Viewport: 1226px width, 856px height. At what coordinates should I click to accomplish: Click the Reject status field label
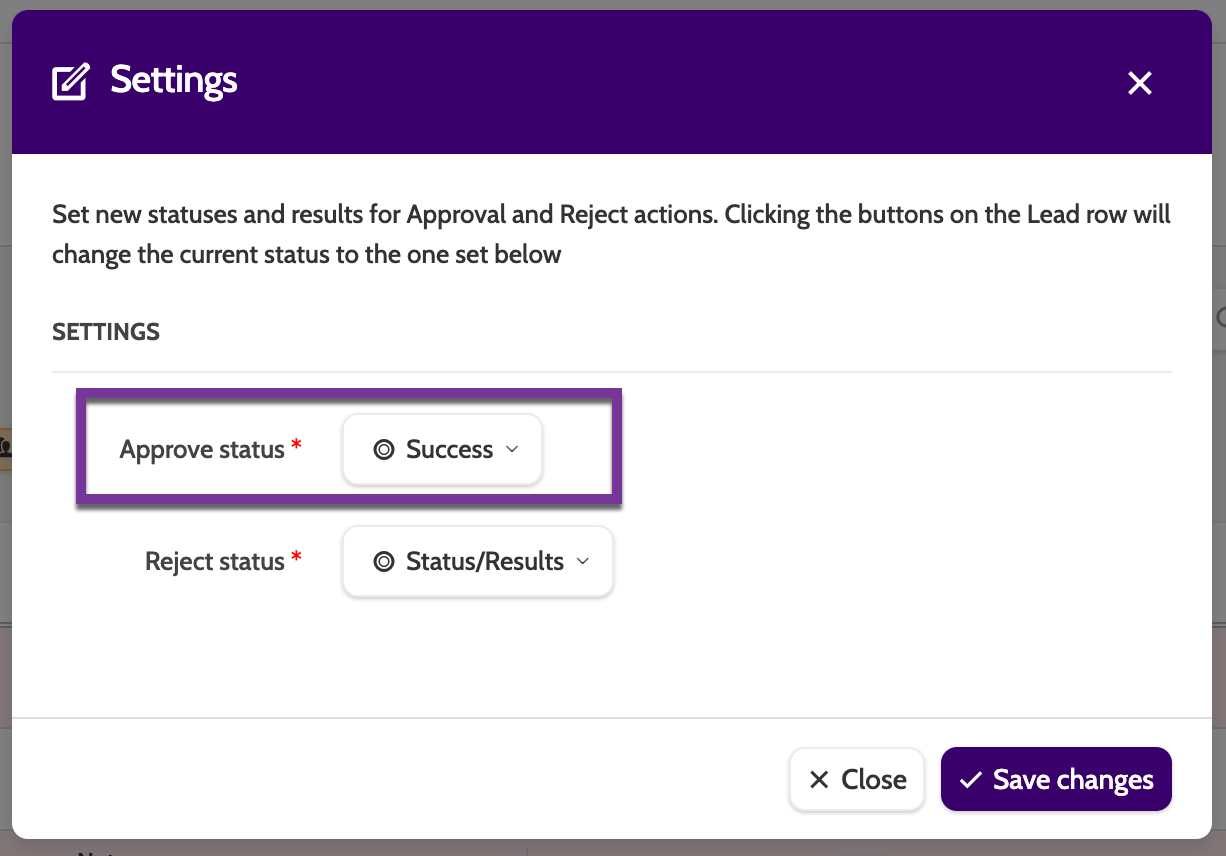(215, 562)
